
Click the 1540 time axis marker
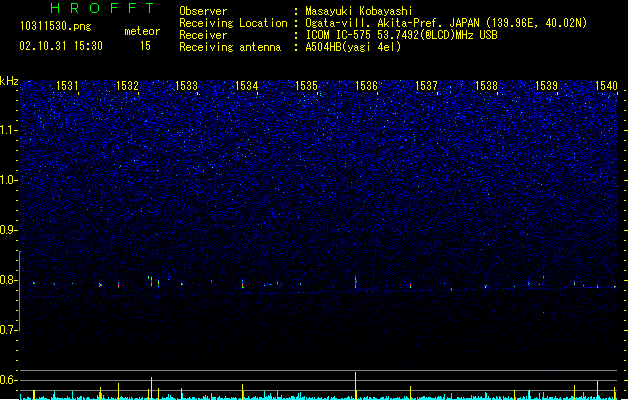606,86
